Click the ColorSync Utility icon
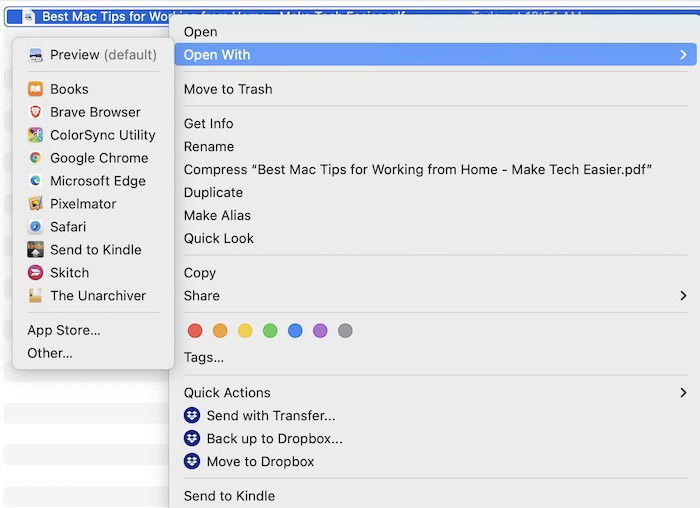This screenshot has width=700, height=508. coord(36,135)
